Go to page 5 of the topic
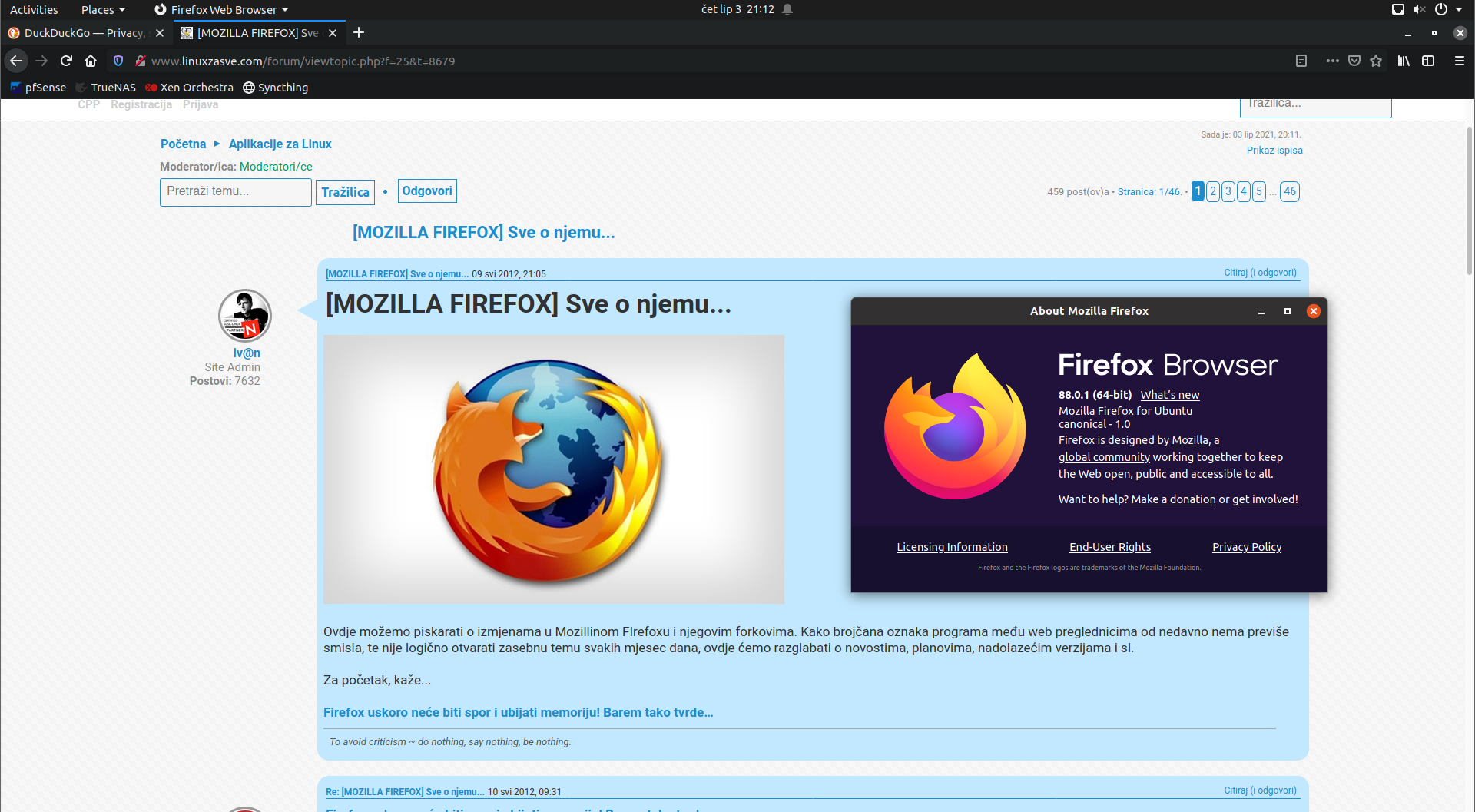 tap(1259, 191)
